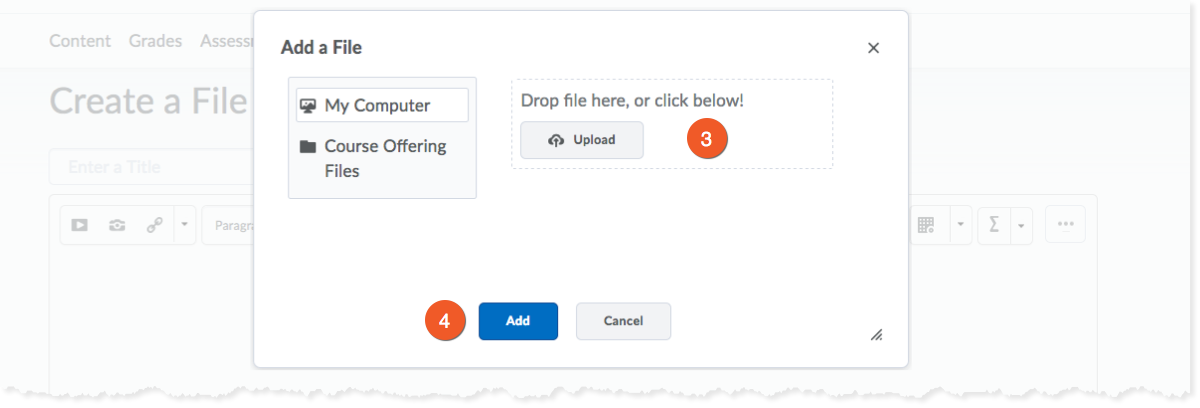Click the Insert Quicklink chain icon

155,226
